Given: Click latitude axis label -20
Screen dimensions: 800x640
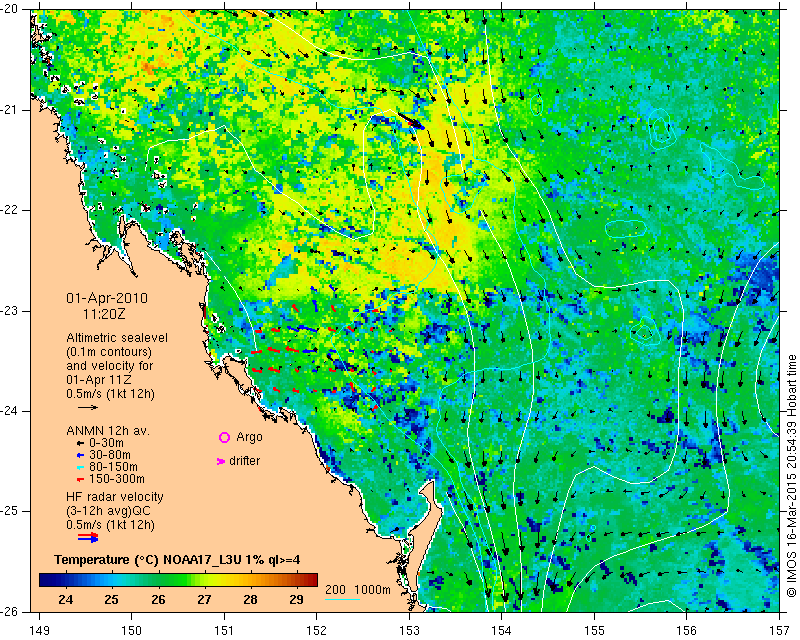Looking at the screenshot, I should (x=9, y=9).
